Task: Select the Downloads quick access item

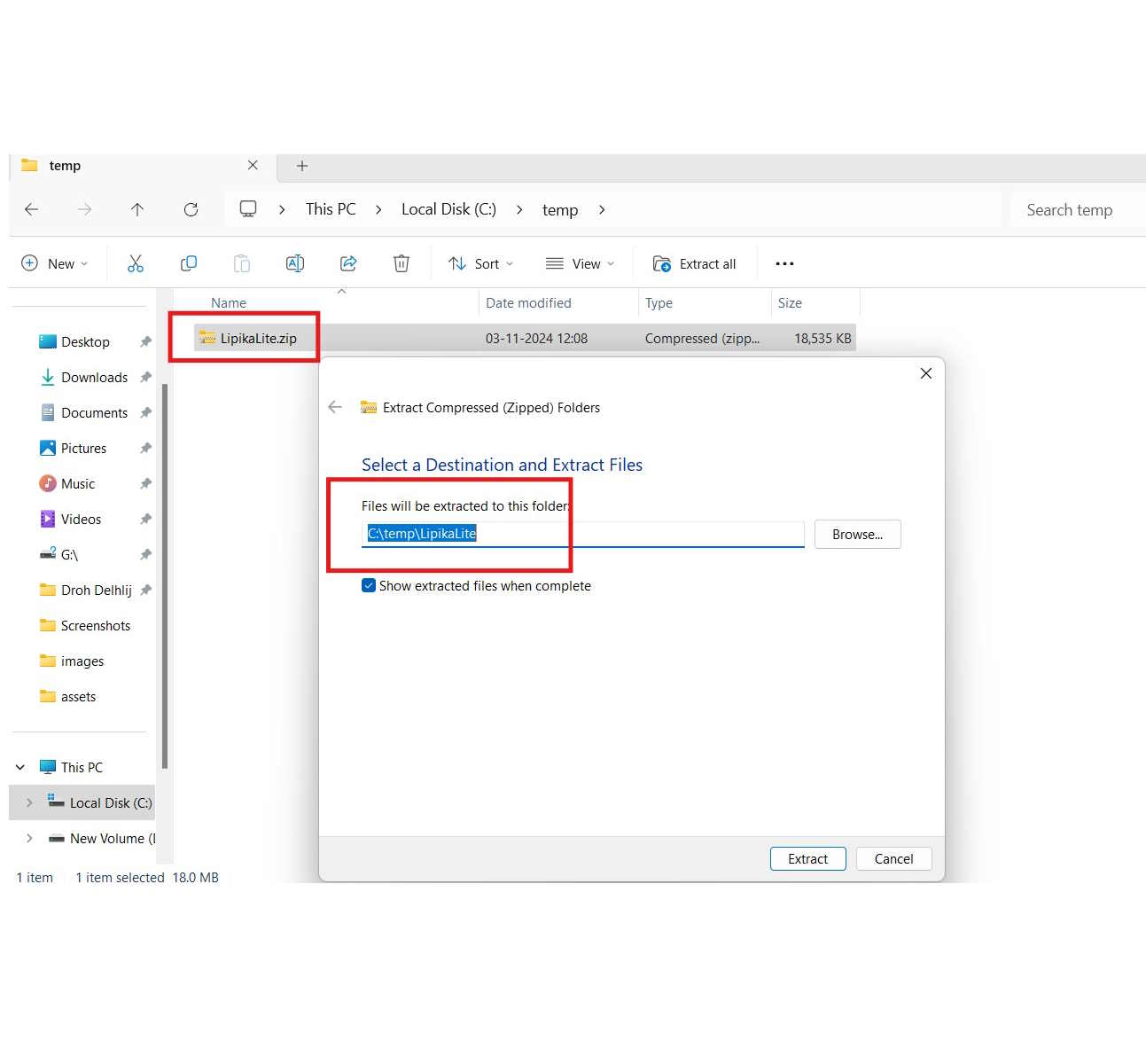Action: [94, 377]
